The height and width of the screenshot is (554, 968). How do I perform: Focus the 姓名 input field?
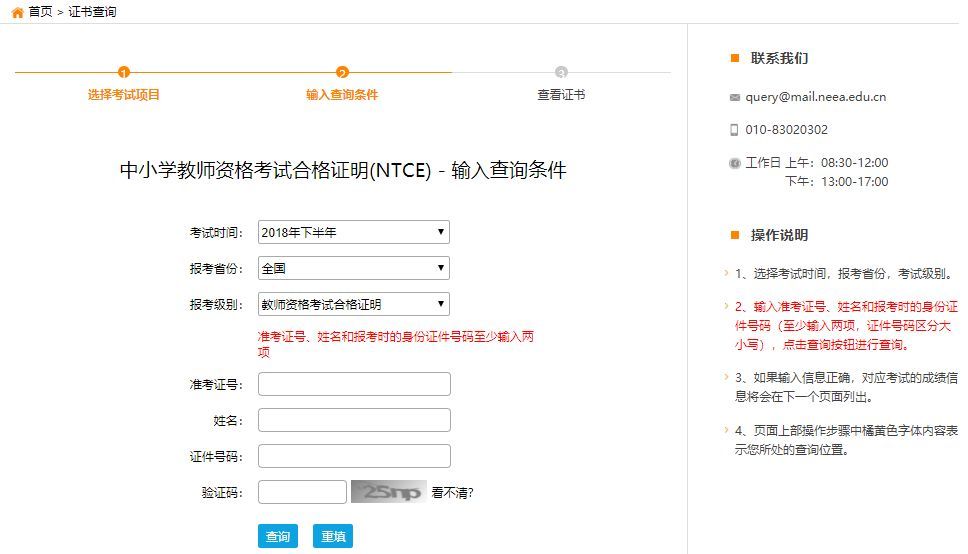click(x=354, y=420)
